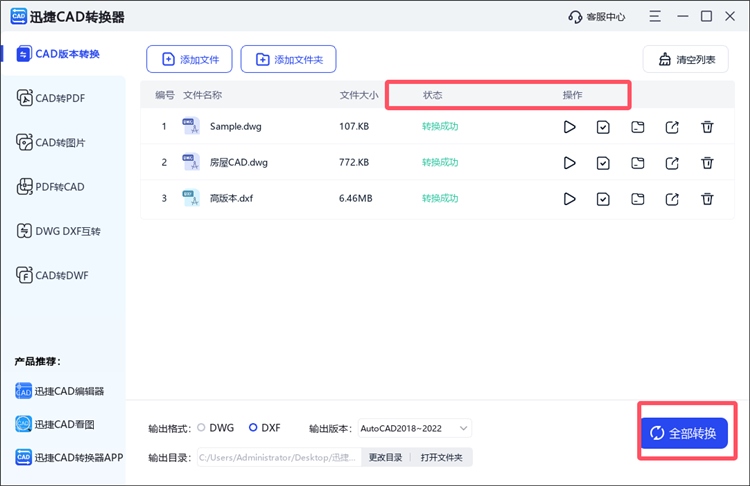Image resolution: width=750 pixels, height=486 pixels.
Task: Start converting Sample.dwg with its play icon
Action: (x=569, y=127)
